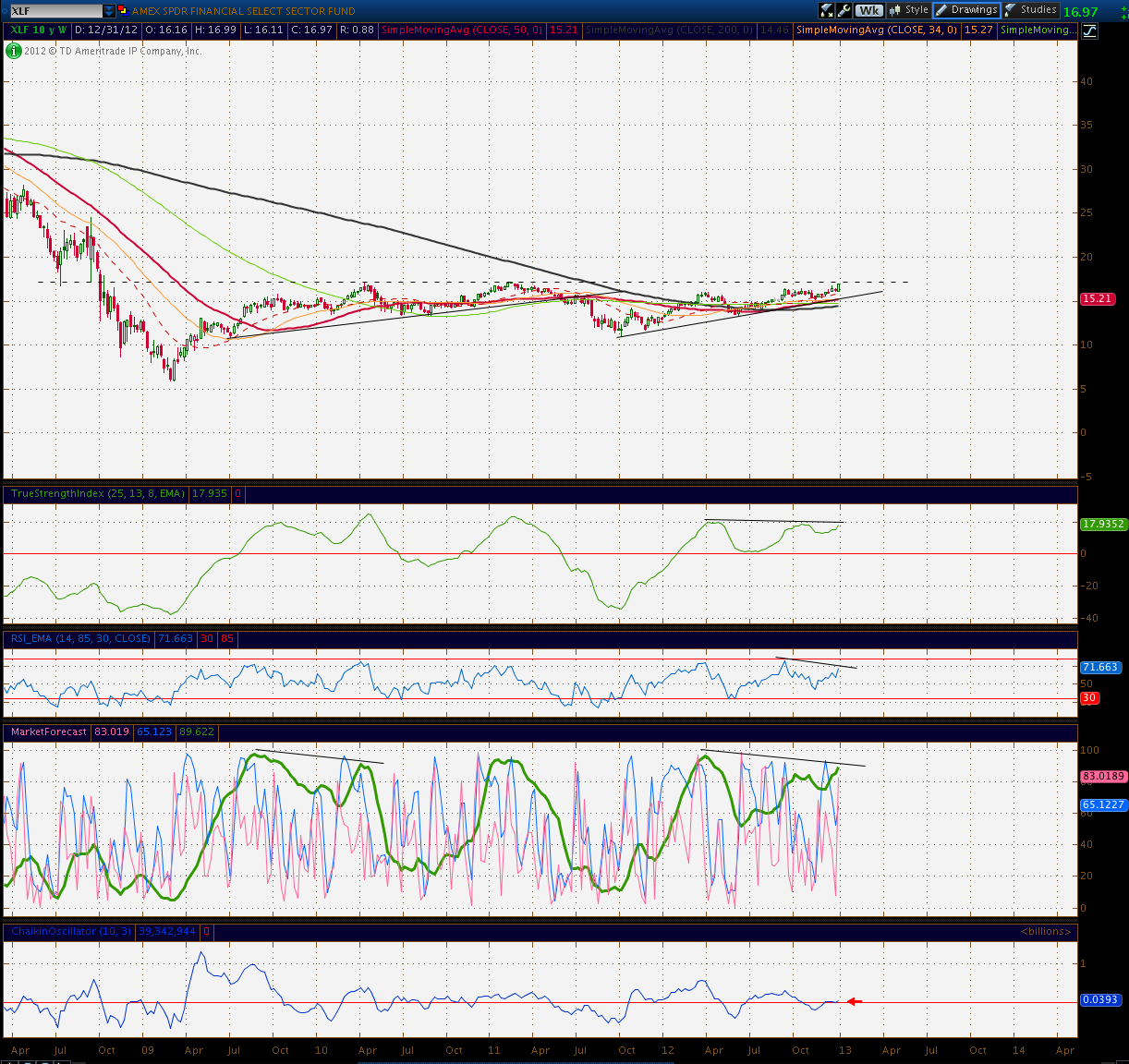Click the 14.46 value after the 200 SMA label
The height and width of the screenshot is (1064, 1129).
(x=774, y=30)
